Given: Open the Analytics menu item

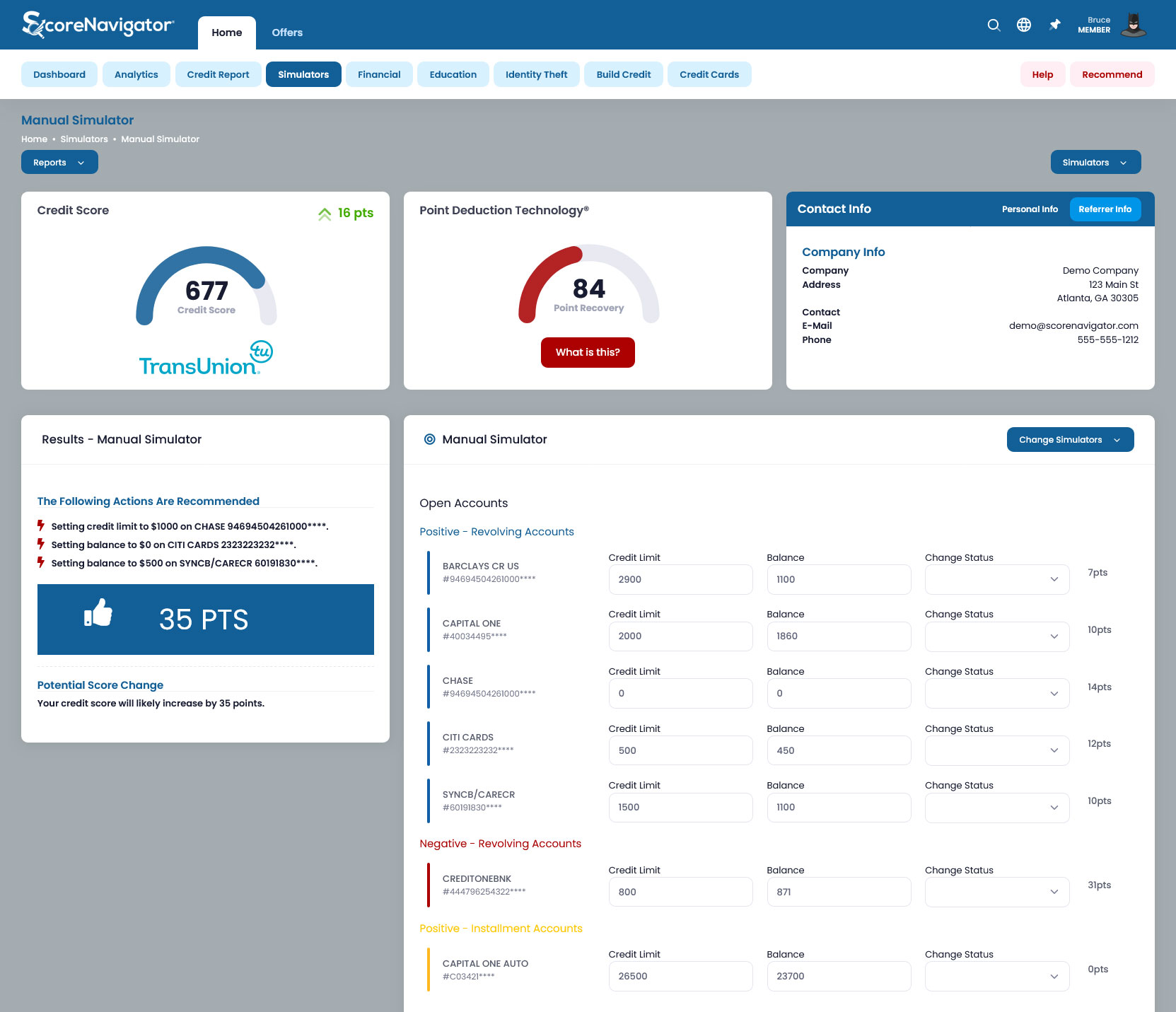Looking at the screenshot, I should (x=136, y=74).
